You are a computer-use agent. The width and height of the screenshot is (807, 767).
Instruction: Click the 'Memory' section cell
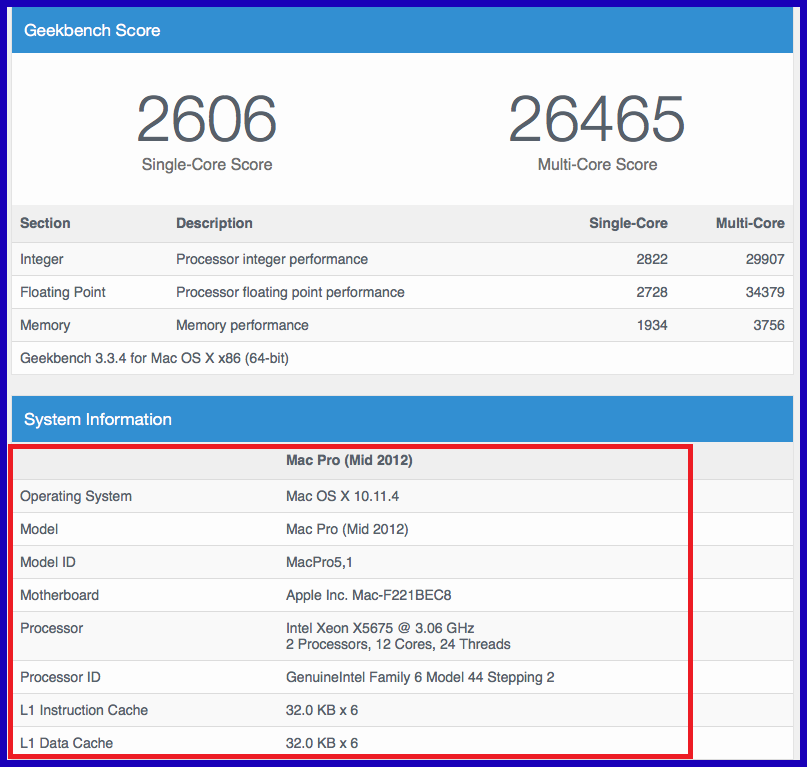pyautogui.click(x=45, y=325)
